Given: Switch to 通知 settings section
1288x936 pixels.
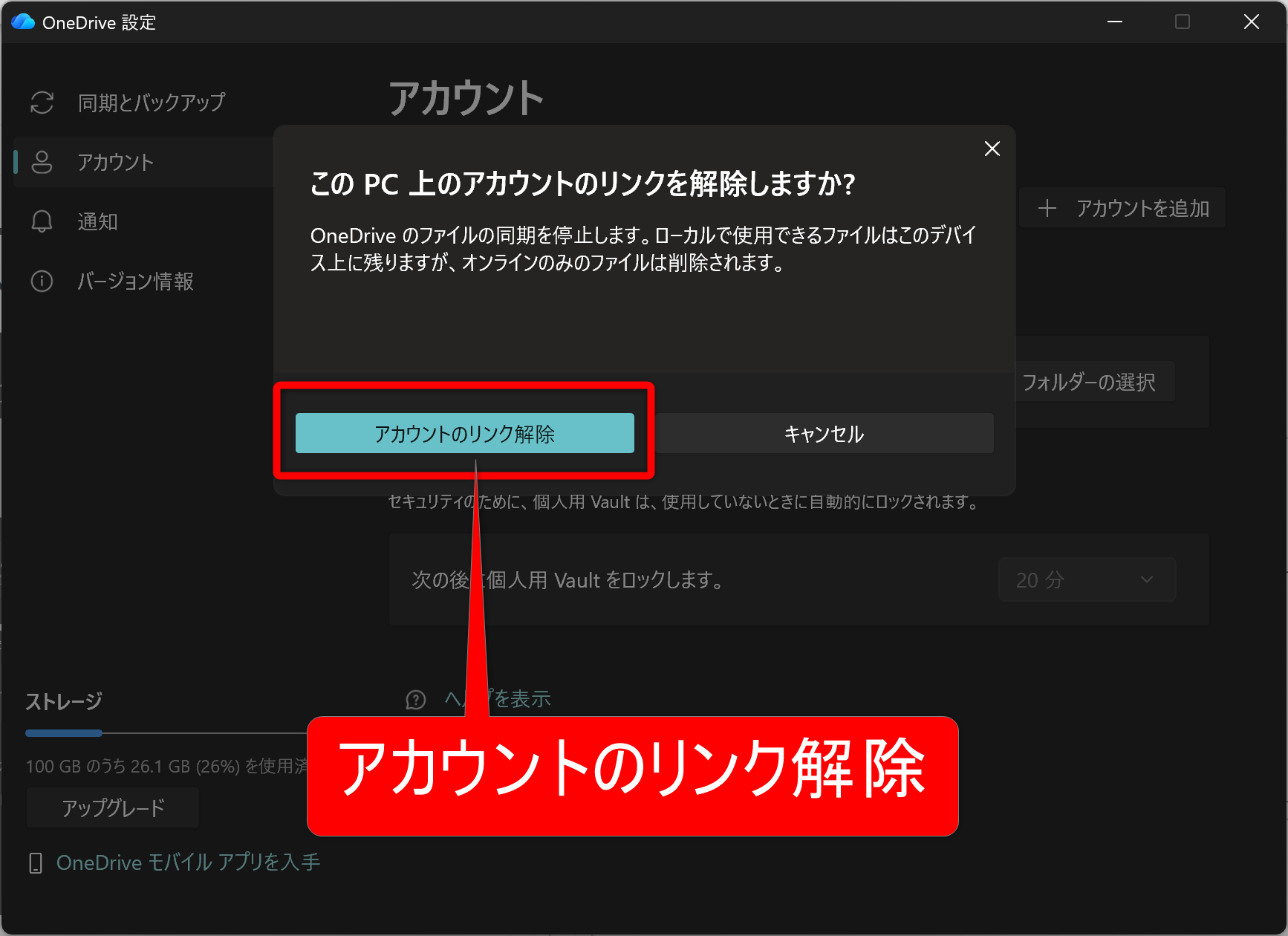Looking at the screenshot, I should coord(97,221).
